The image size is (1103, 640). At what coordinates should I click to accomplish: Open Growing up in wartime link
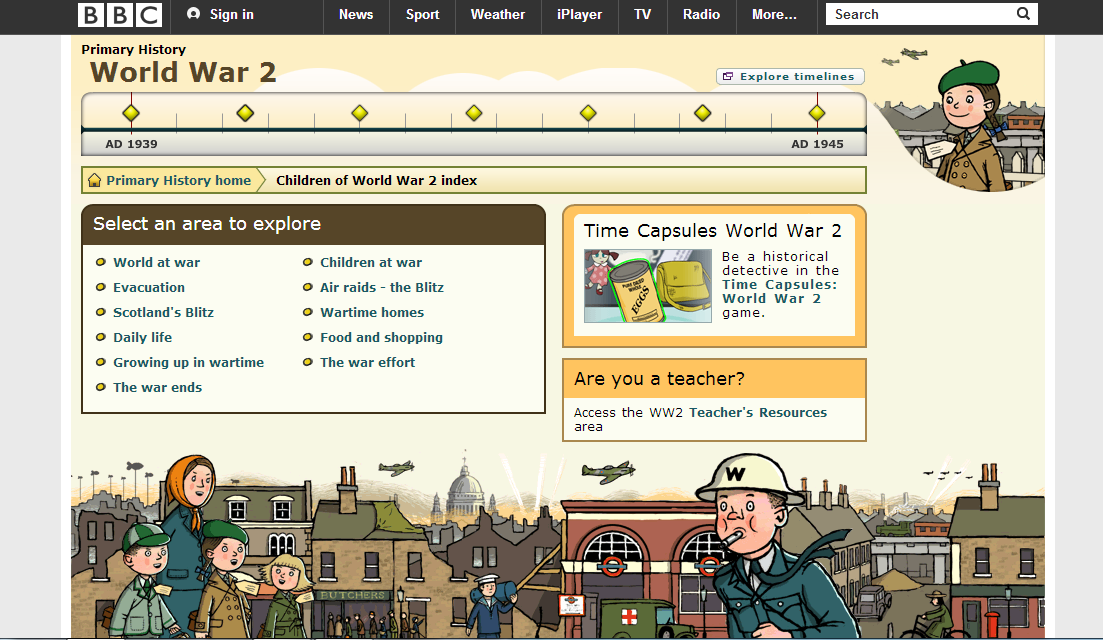tap(189, 363)
